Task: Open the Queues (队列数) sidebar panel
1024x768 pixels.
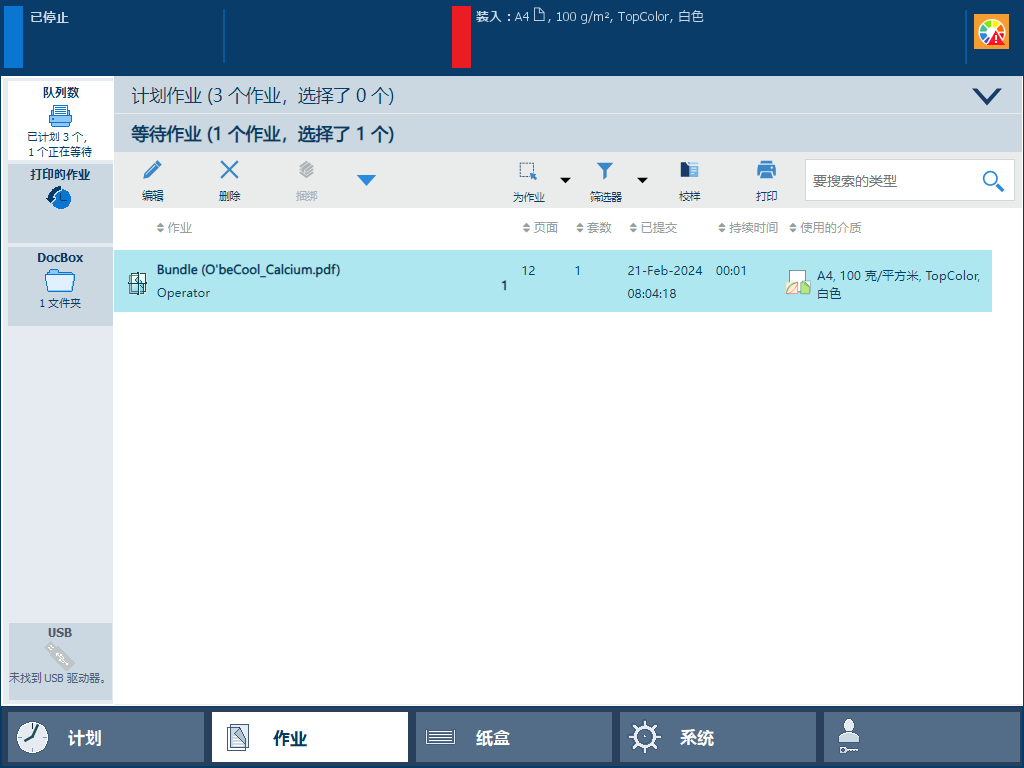Action: point(60,121)
